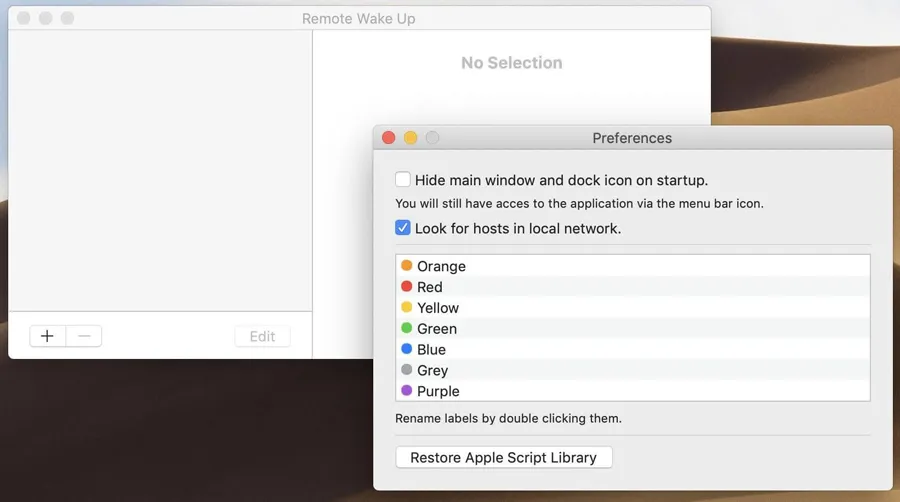
Task: Click Restore Apple Script Library button
Action: tap(504, 457)
